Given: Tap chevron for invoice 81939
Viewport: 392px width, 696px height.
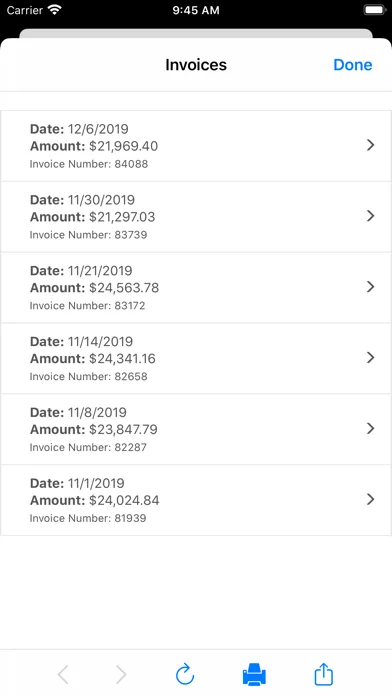Looking at the screenshot, I should [x=371, y=499].
